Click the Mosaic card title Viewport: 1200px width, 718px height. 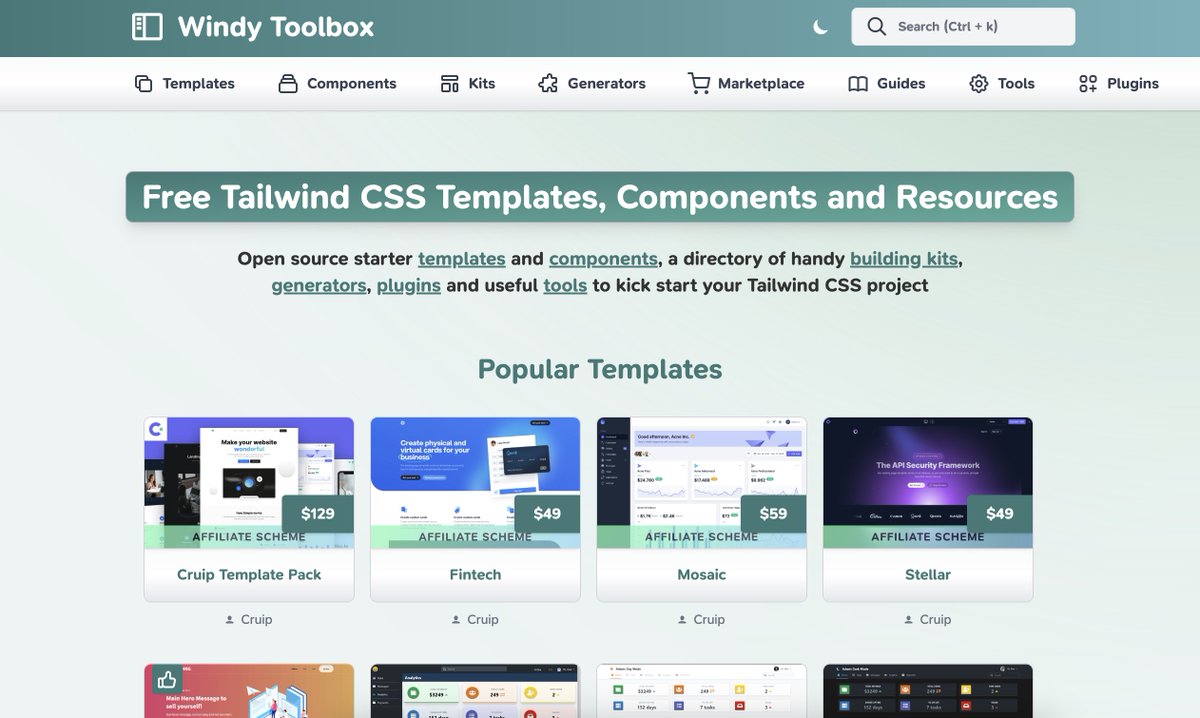(x=702, y=575)
